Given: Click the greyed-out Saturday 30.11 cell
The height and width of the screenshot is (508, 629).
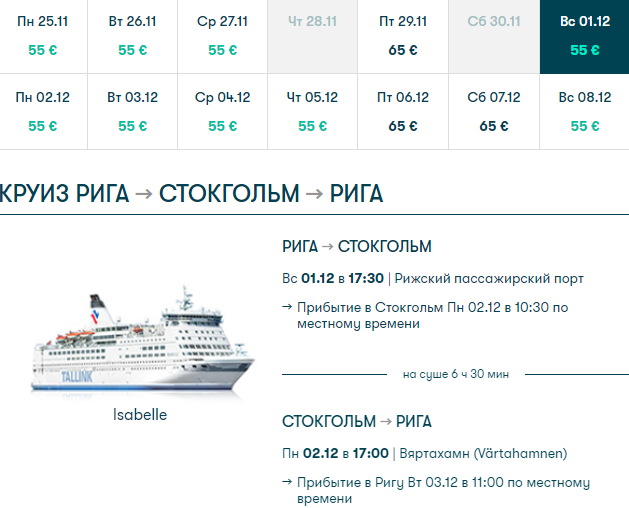Looking at the screenshot, I should coord(494,35).
